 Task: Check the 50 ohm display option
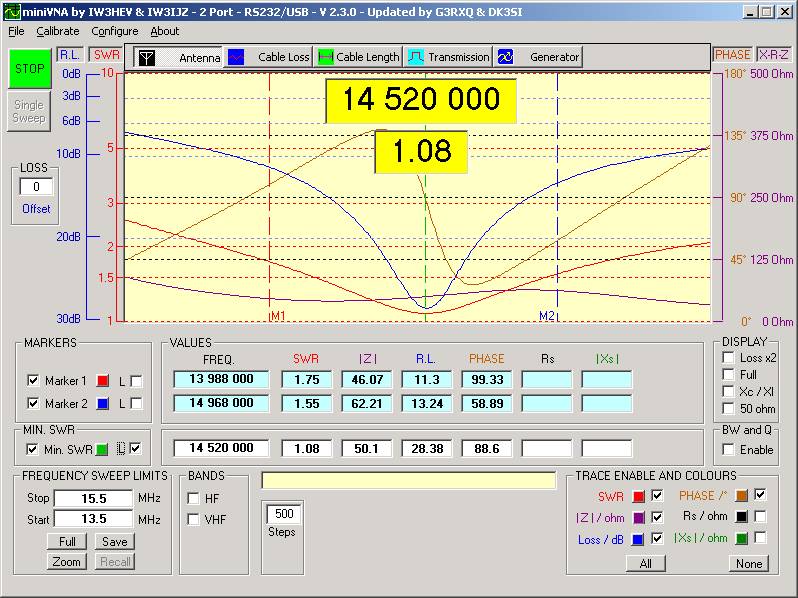click(x=729, y=409)
